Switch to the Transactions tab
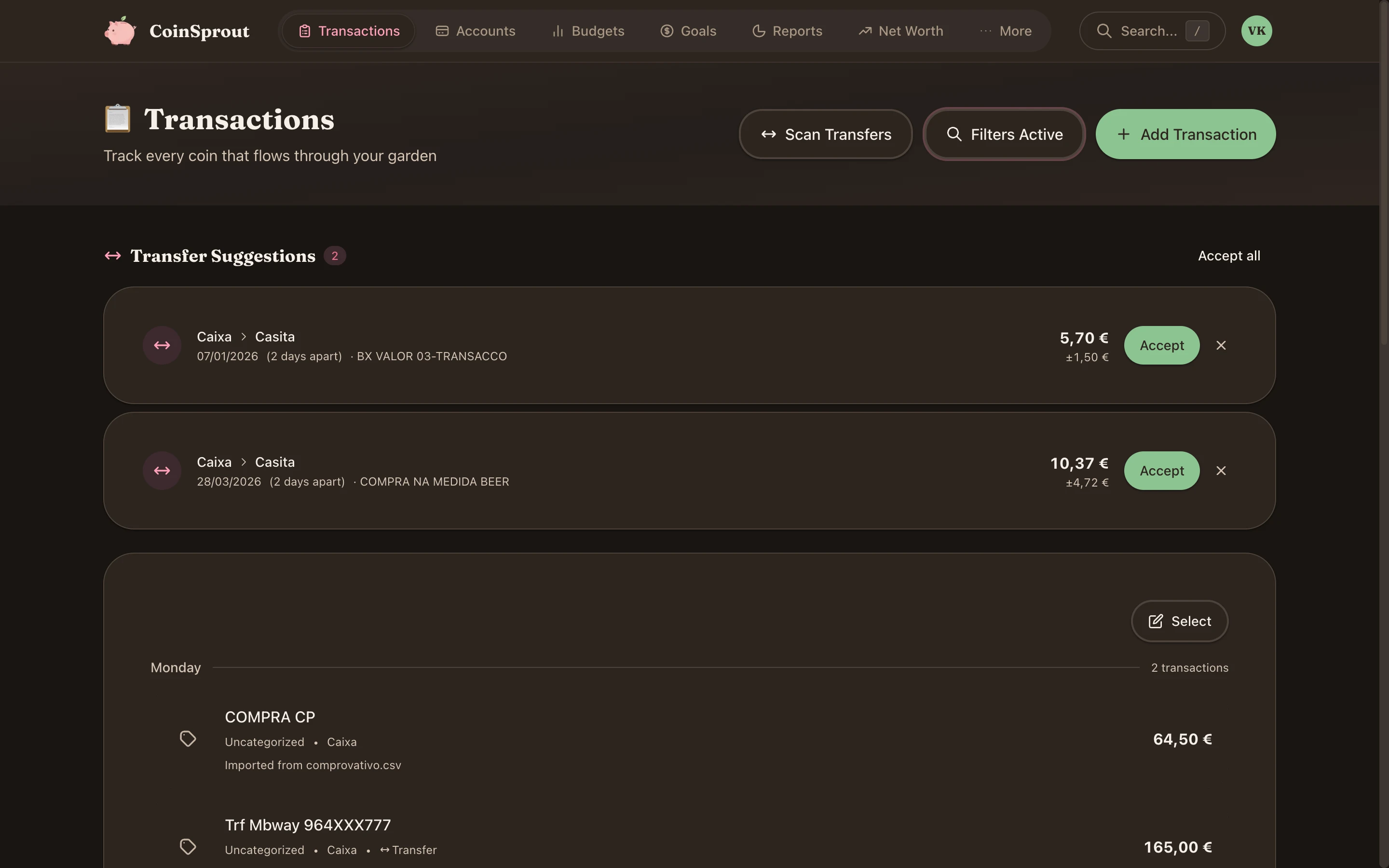This screenshot has height=868, width=1389. pos(347,30)
